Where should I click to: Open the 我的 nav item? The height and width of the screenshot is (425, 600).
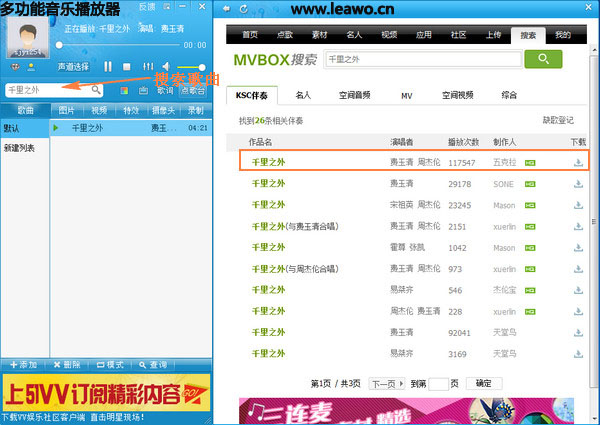click(x=563, y=35)
